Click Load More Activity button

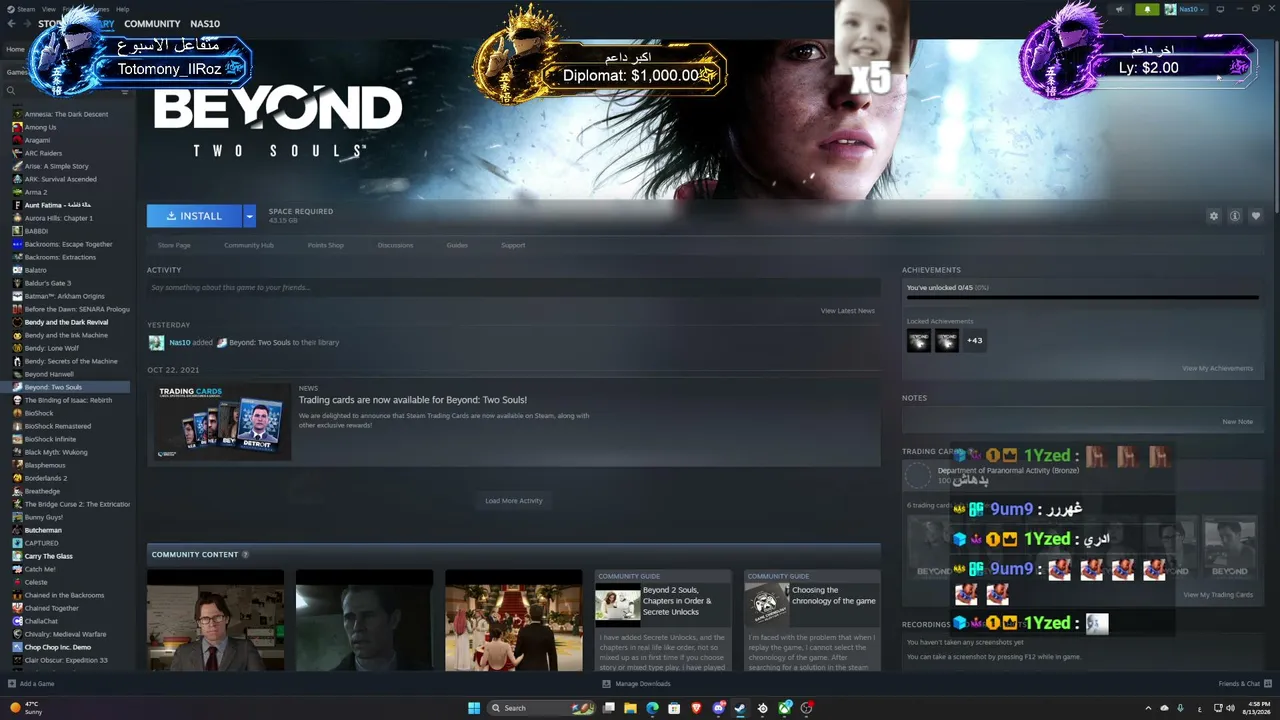[x=513, y=501]
